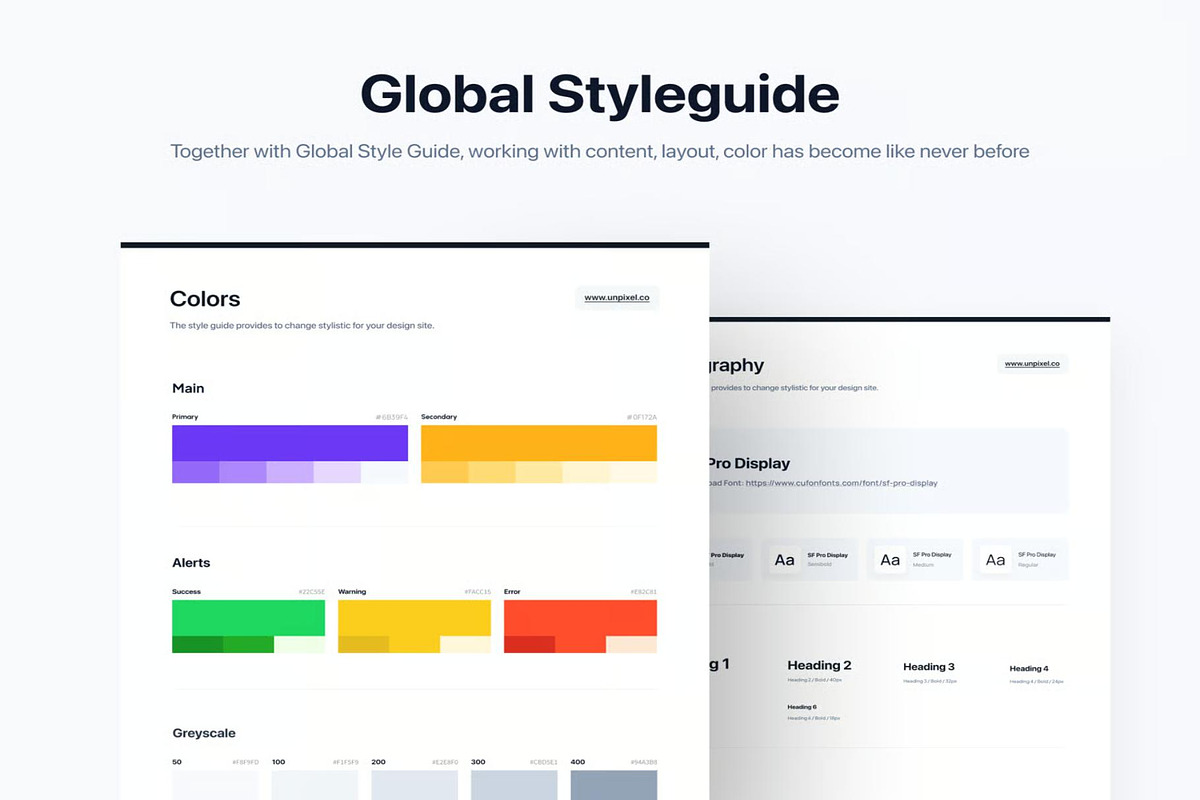Select the Greyscale 50 swatch
This screenshot has height=800, width=1200.
click(215, 785)
